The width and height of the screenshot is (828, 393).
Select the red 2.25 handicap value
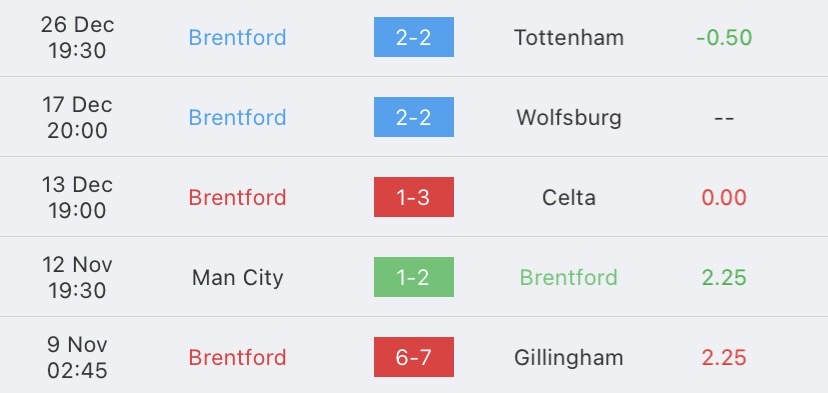(x=724, y=358)
